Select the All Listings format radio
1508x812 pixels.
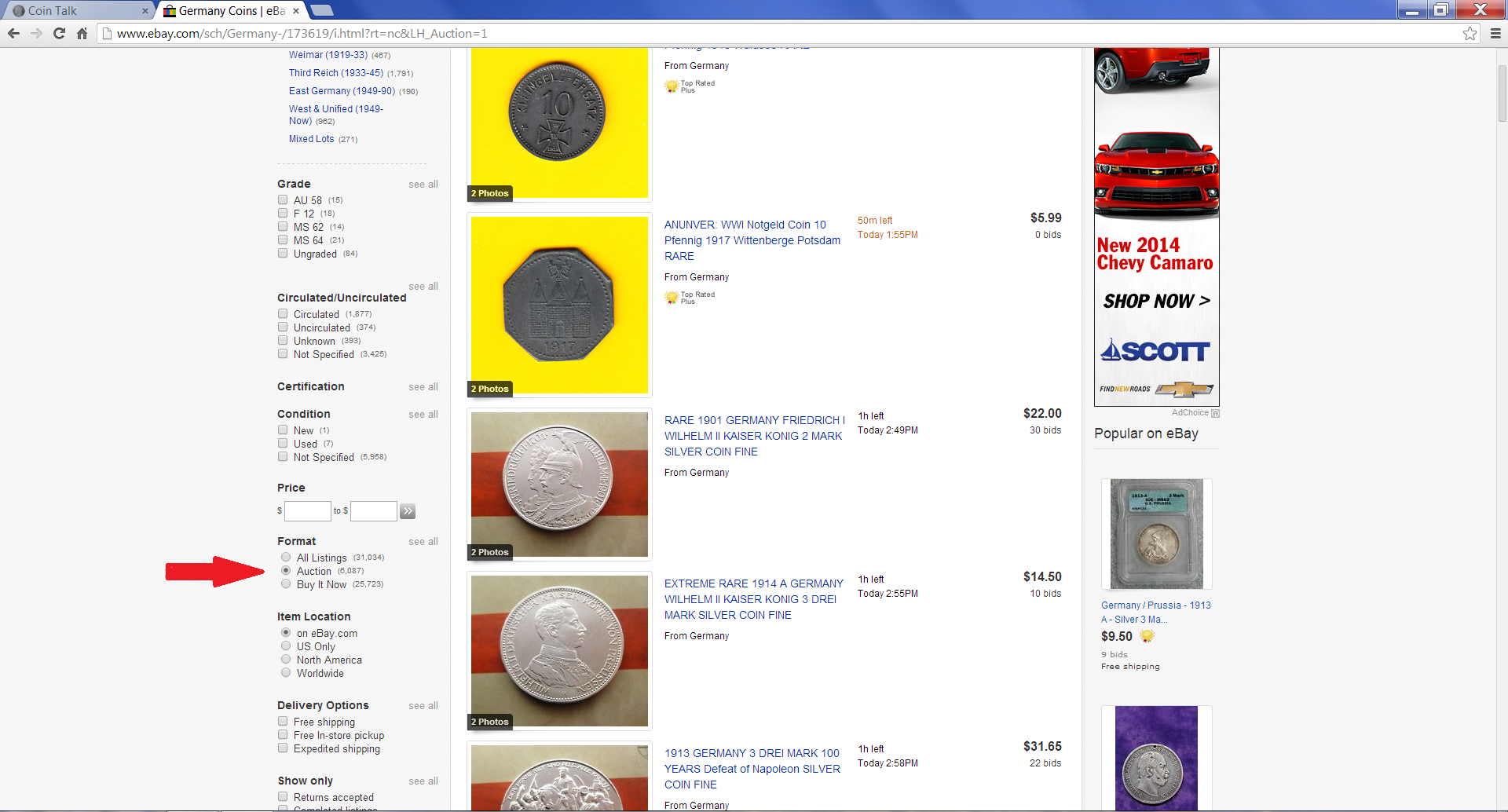pyautogui.click(x=286, y=557)
